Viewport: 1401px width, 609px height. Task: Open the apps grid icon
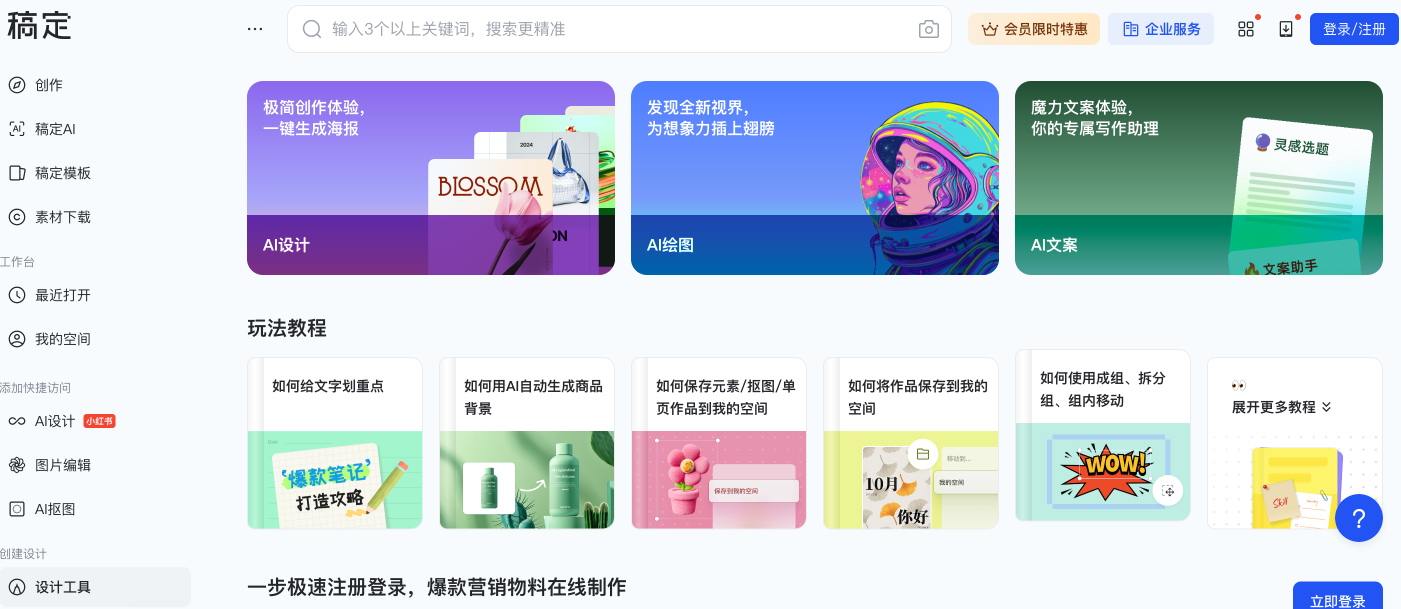pyautogui.click(x=1246, y=29)
